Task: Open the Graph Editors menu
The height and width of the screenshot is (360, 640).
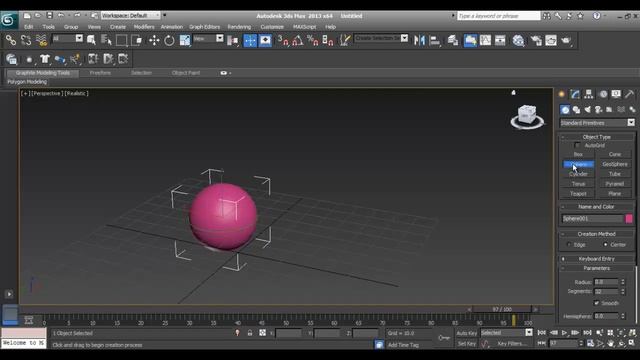Action: point(204,27)
